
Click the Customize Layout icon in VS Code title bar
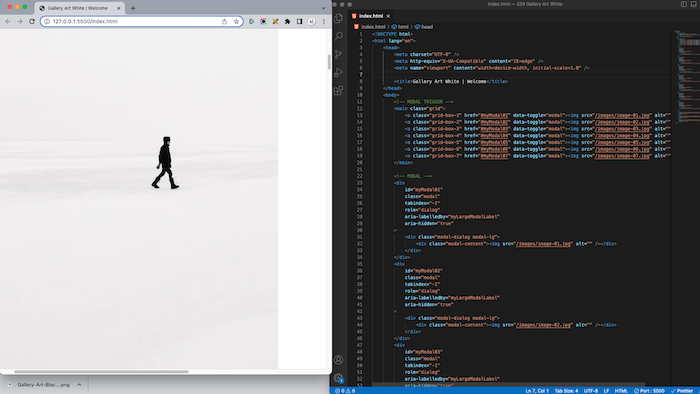[x=694, y=4]
